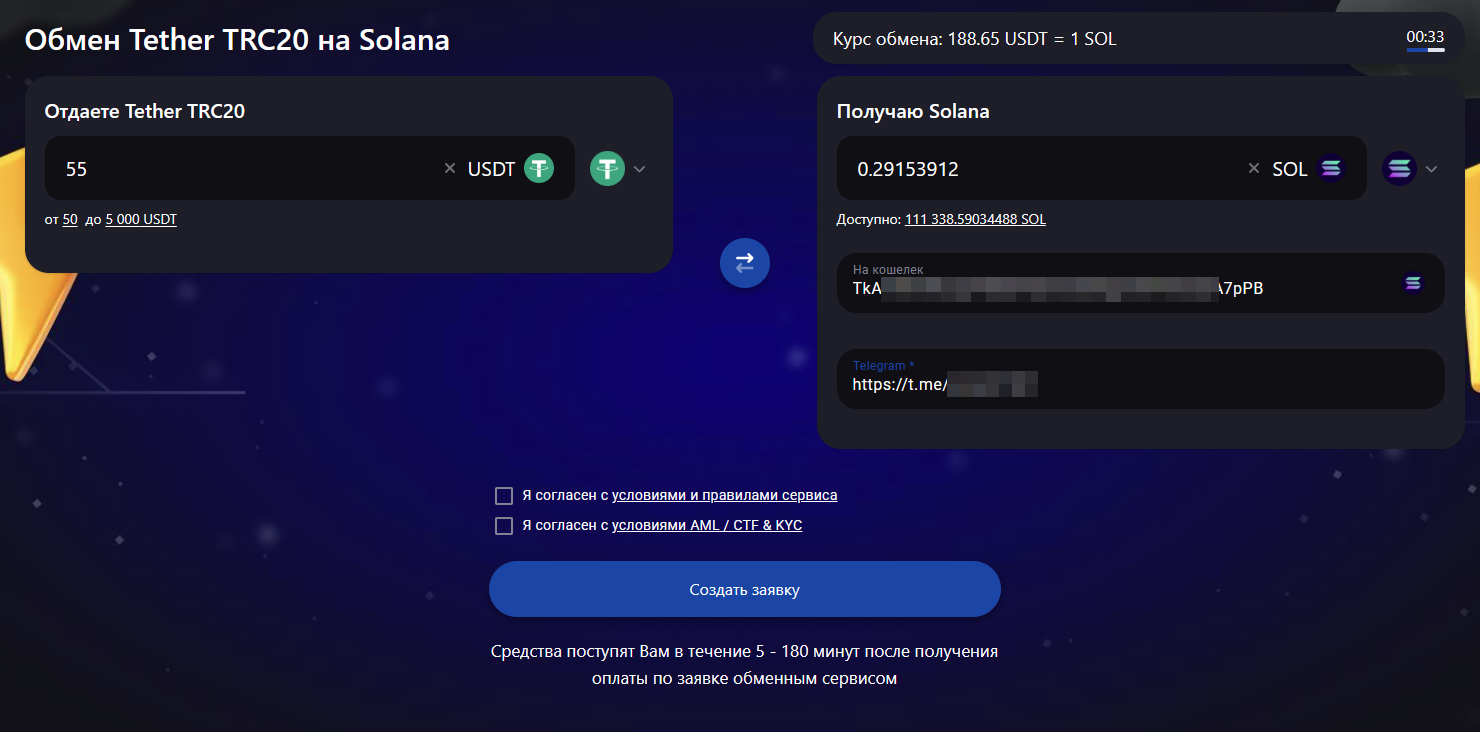1480x732 pixels.
Task: Open the условиями и правилами сервиса link
Action: click(x=724, y=495)
